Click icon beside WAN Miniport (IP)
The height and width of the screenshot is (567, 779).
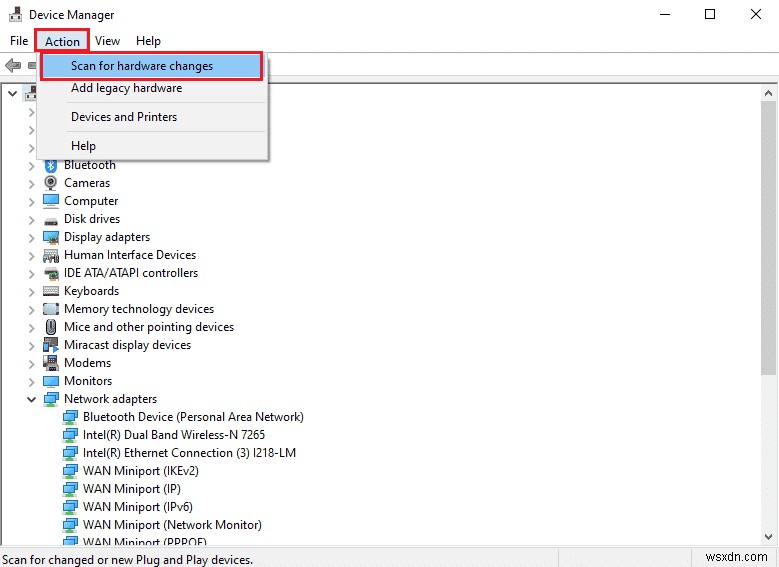point(70,488)
